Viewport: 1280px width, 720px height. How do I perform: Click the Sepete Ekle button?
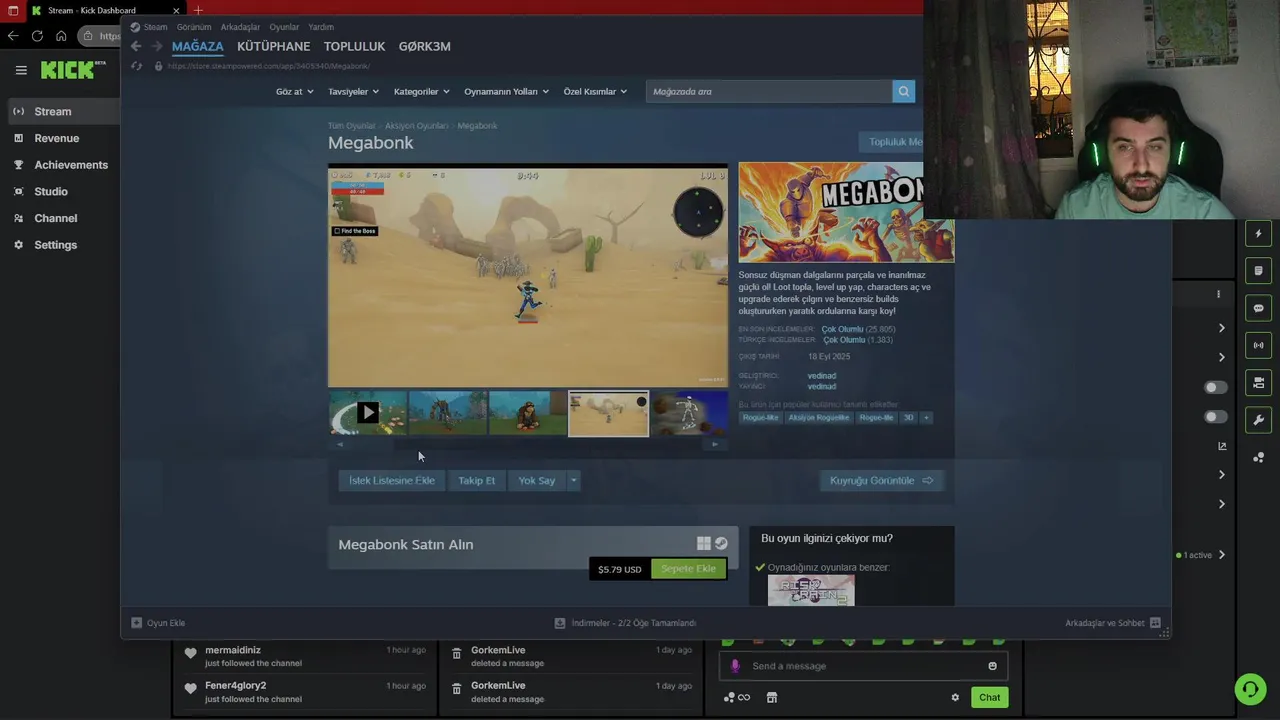click(688, 569)
